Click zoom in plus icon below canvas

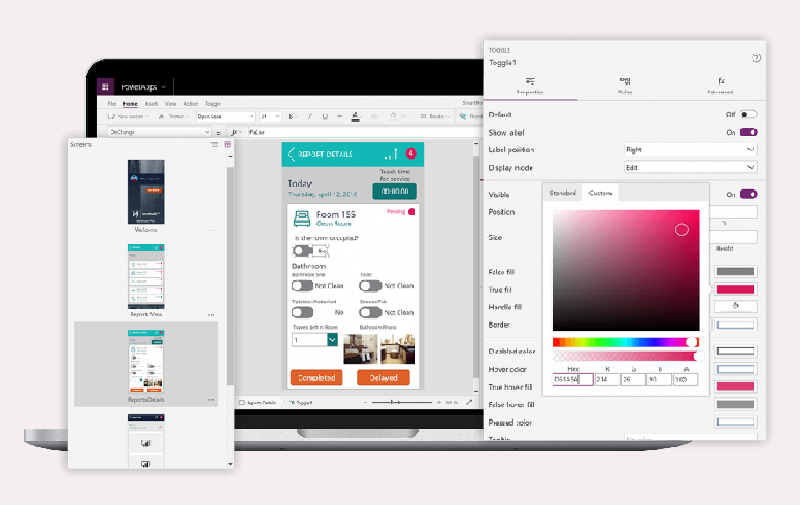[x=439, y=402]
